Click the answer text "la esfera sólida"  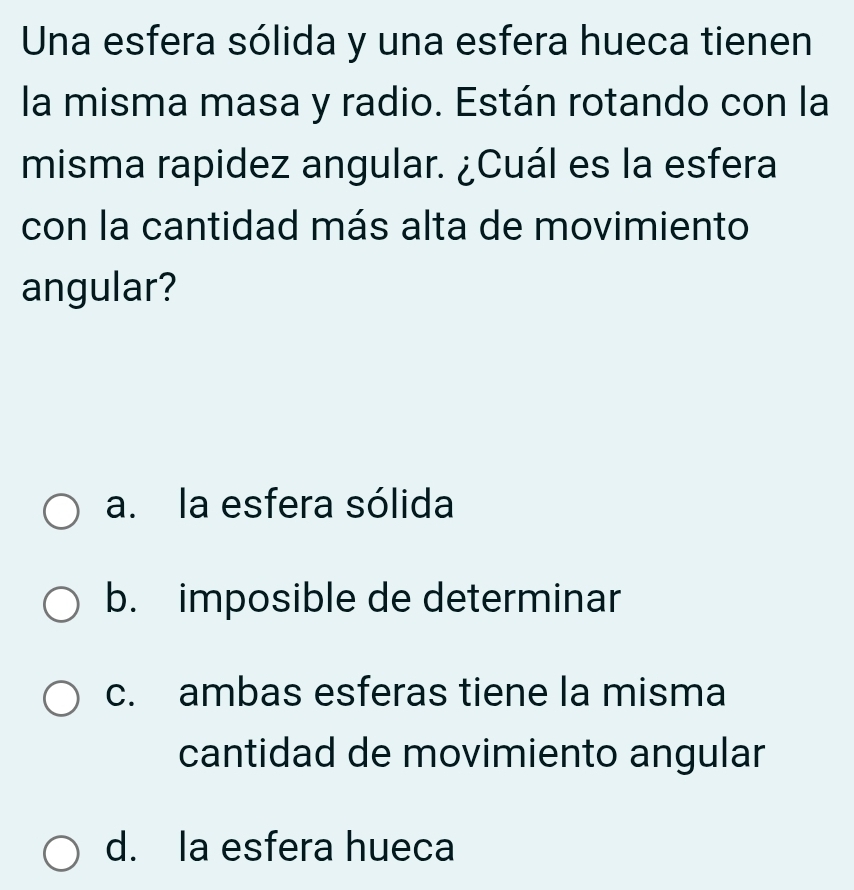pyautogui.click(x=316, y=505)
